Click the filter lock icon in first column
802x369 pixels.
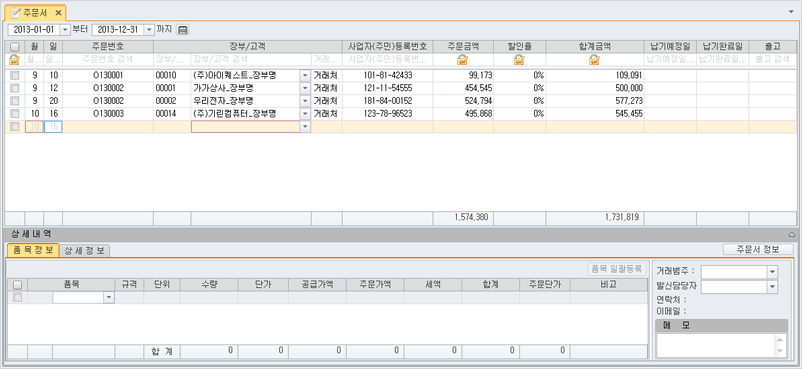14,60
